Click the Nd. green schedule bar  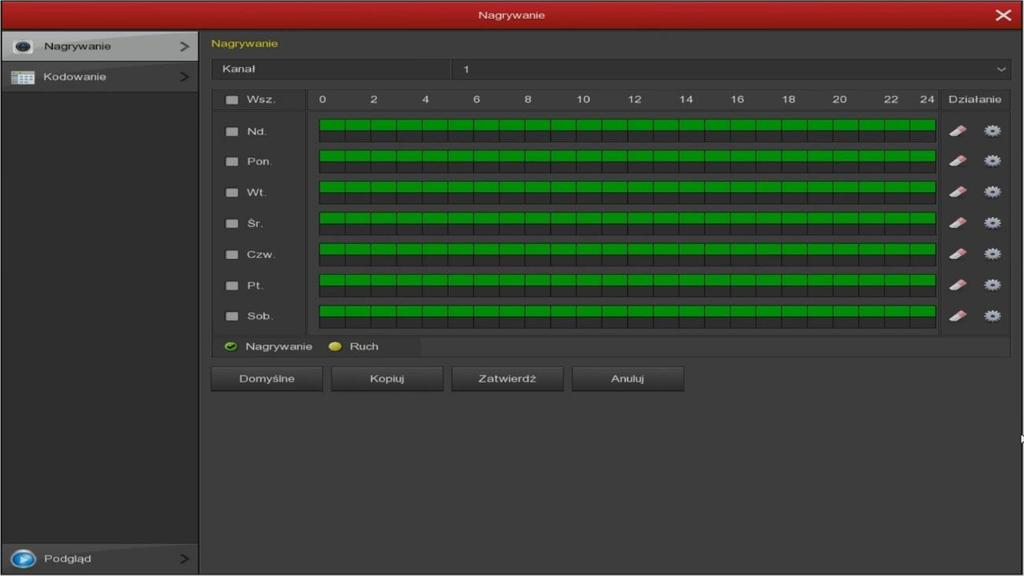click(x=627, y=125)
